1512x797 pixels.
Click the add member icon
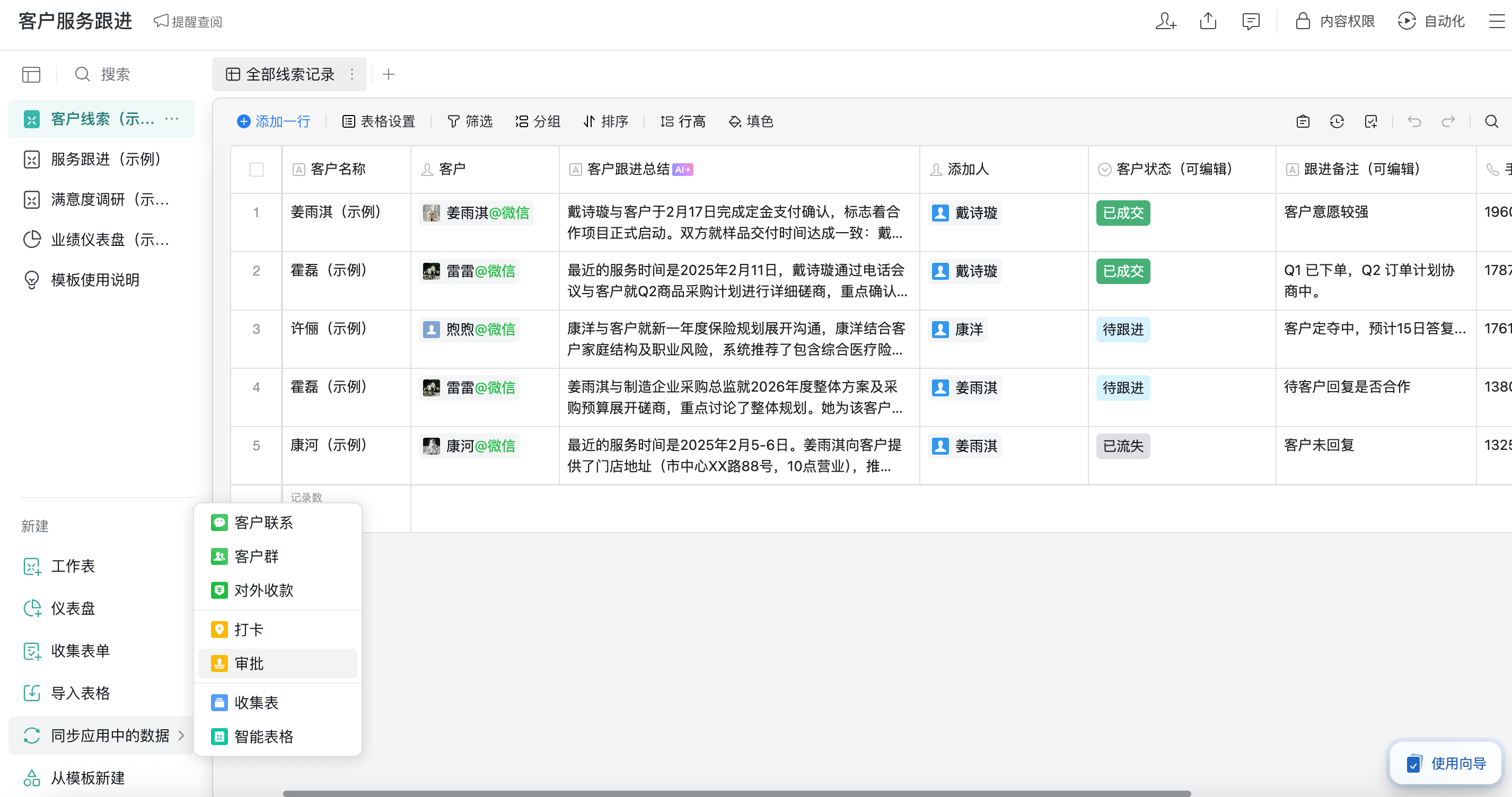(x=1165, y=22)
